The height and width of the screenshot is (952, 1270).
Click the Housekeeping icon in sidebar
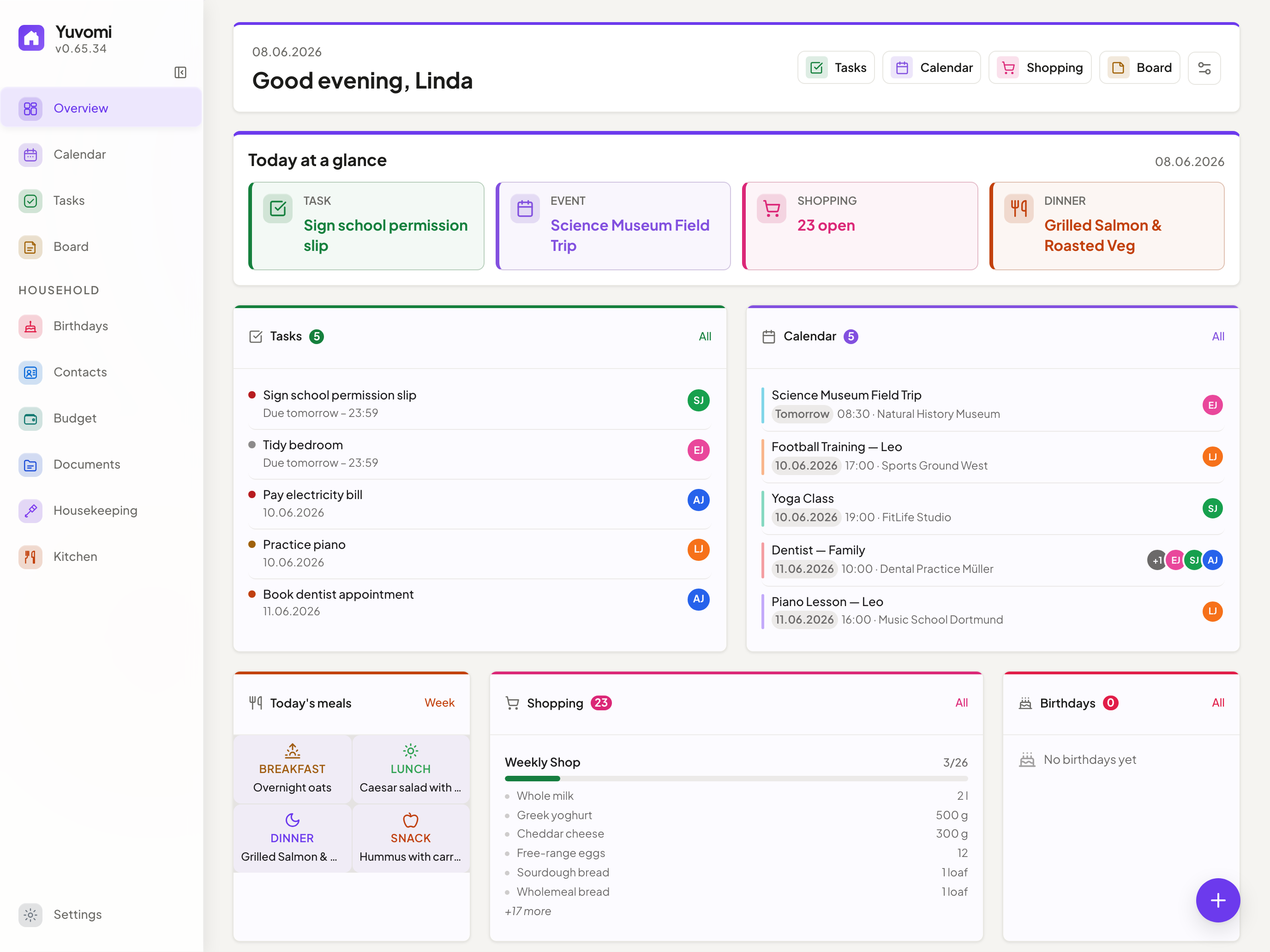pyautogui.click(x=30, y=510)
